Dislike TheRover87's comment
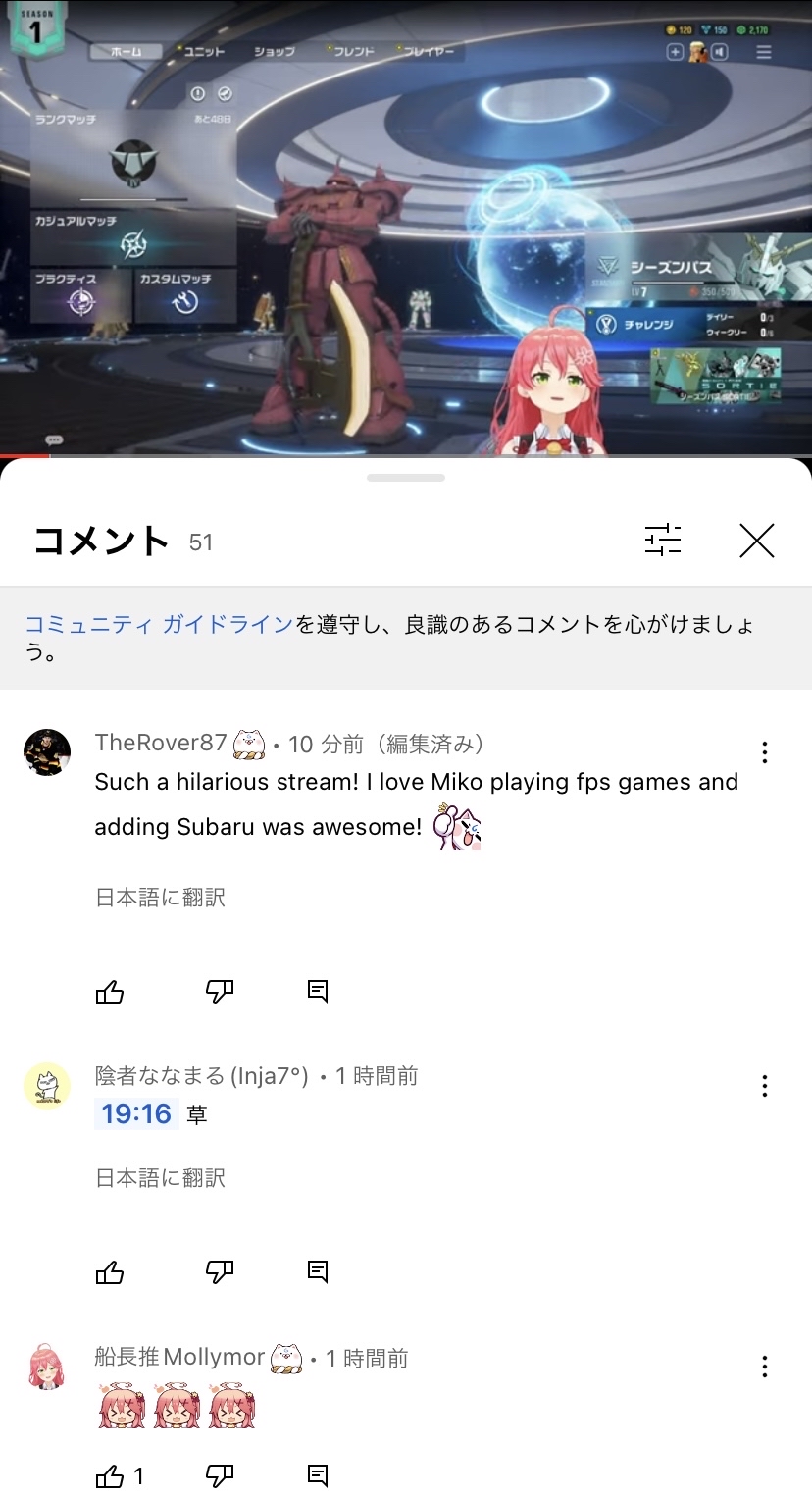Screen dimensions: 812x1497 coord(220,992)
